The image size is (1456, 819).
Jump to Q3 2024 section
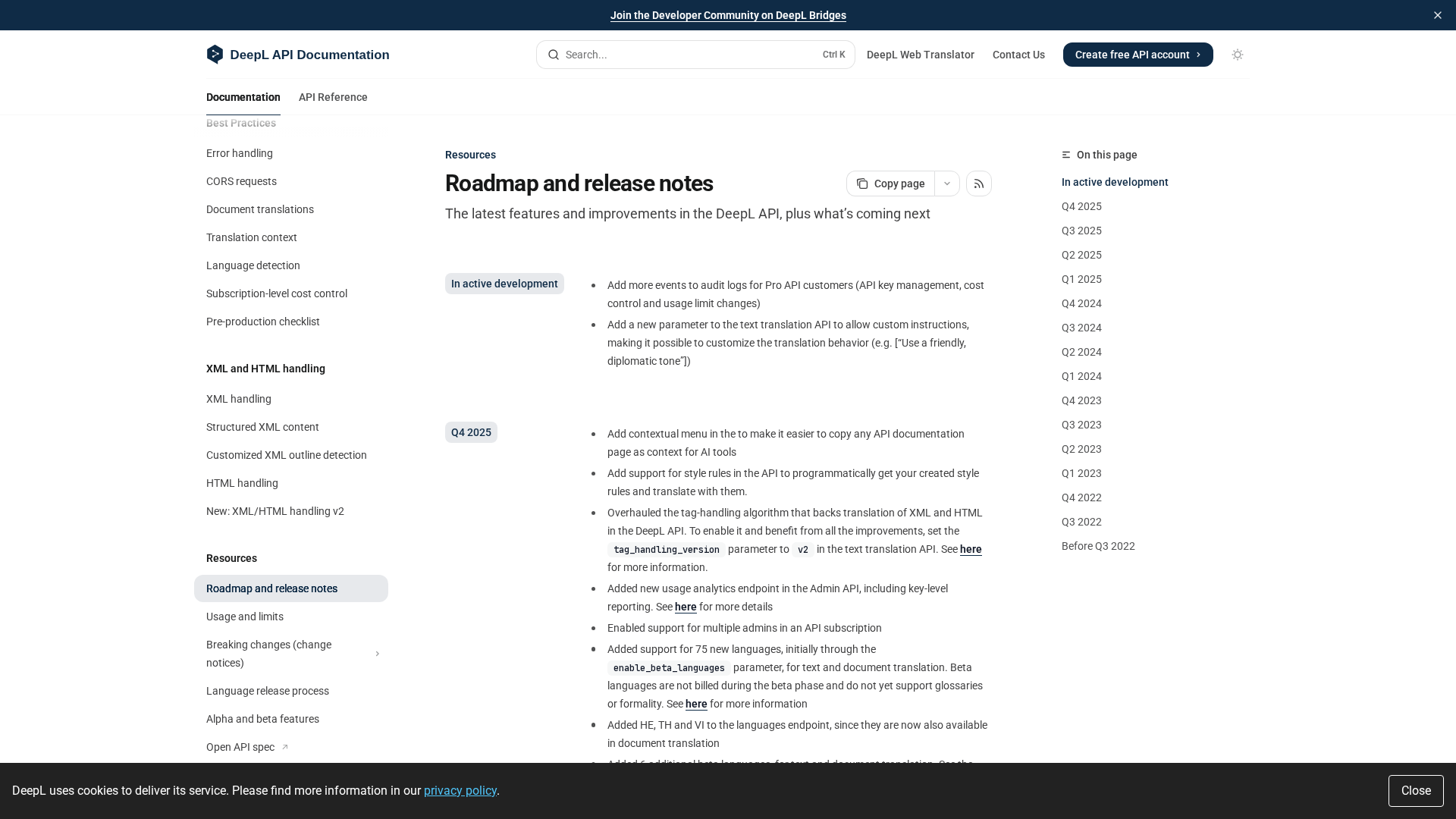1081,328
